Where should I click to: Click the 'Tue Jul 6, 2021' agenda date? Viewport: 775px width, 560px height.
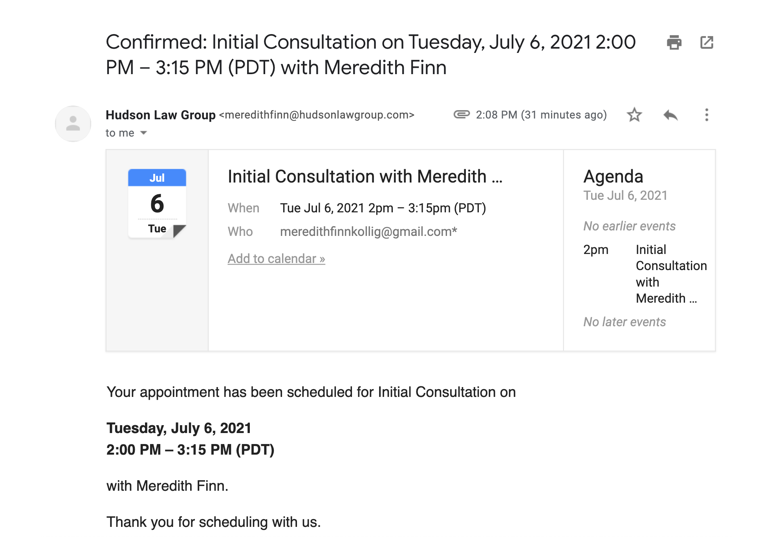pos(625,196)
